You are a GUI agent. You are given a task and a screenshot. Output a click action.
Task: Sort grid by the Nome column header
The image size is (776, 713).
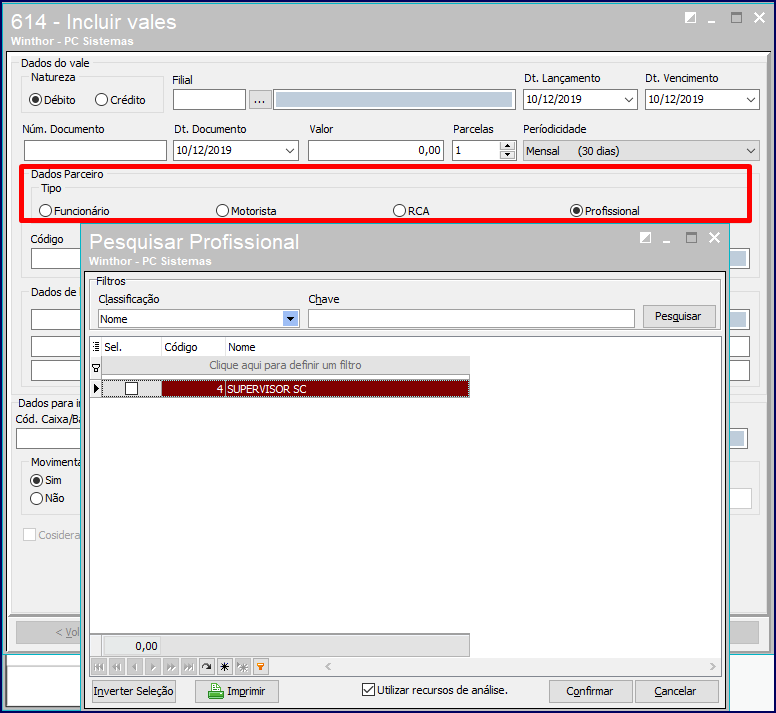(x=347, y=347)
